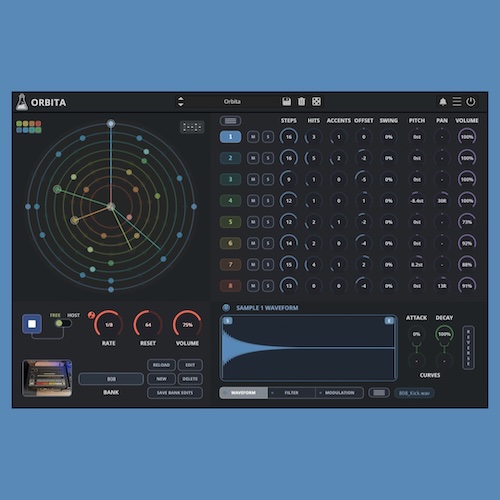Click track 8 Pan knob showing 13R
Viewport: 500px width, 500px height.
tap(442, 286)
